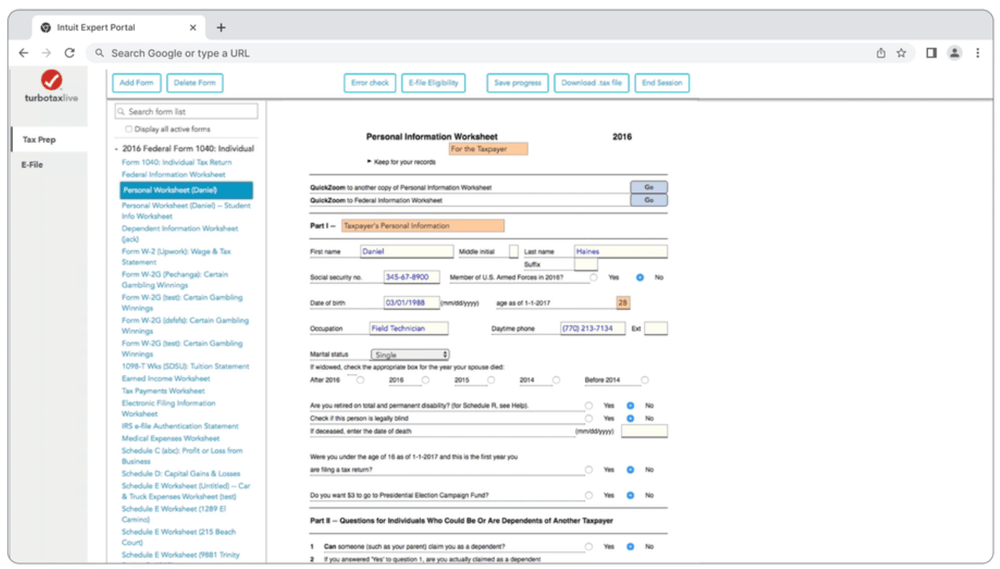Enable Display all active forms checkbox
This screenshot has height=569, width=1000.
coord(129,129)
